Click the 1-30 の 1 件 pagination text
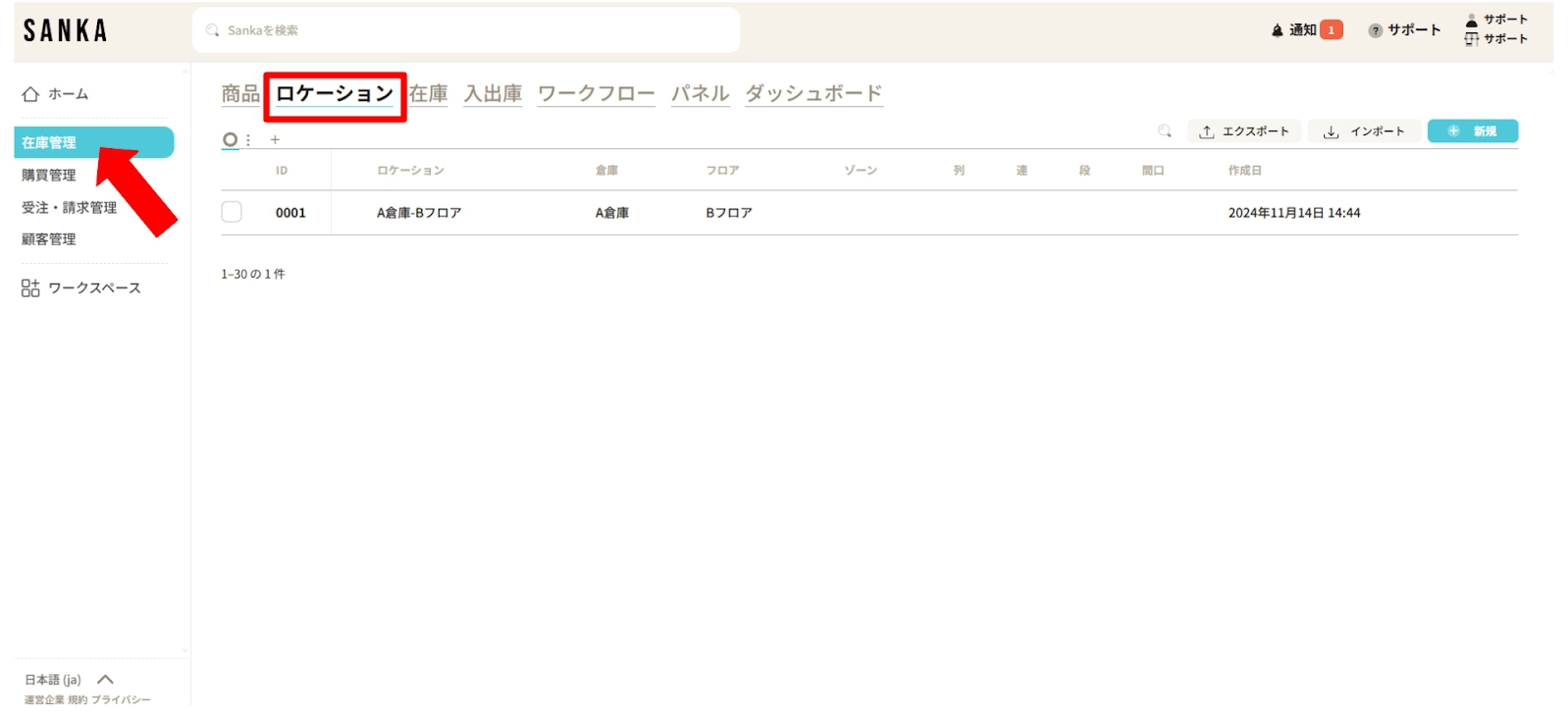Screen dimensions: 1568x720 tap(253, 275)
